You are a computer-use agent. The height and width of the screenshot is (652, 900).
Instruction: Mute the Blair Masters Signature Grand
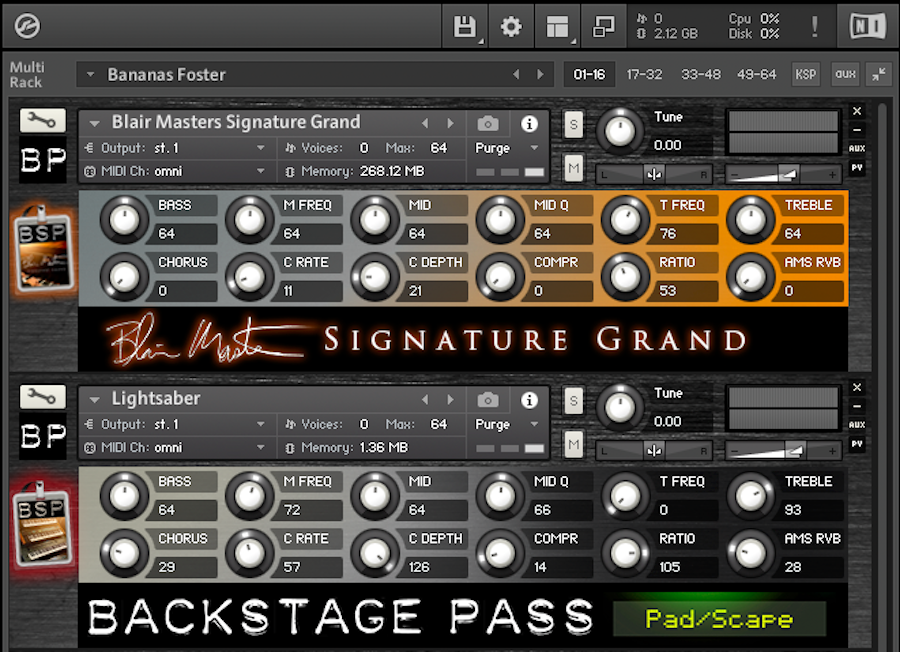(x=573, y=168)
